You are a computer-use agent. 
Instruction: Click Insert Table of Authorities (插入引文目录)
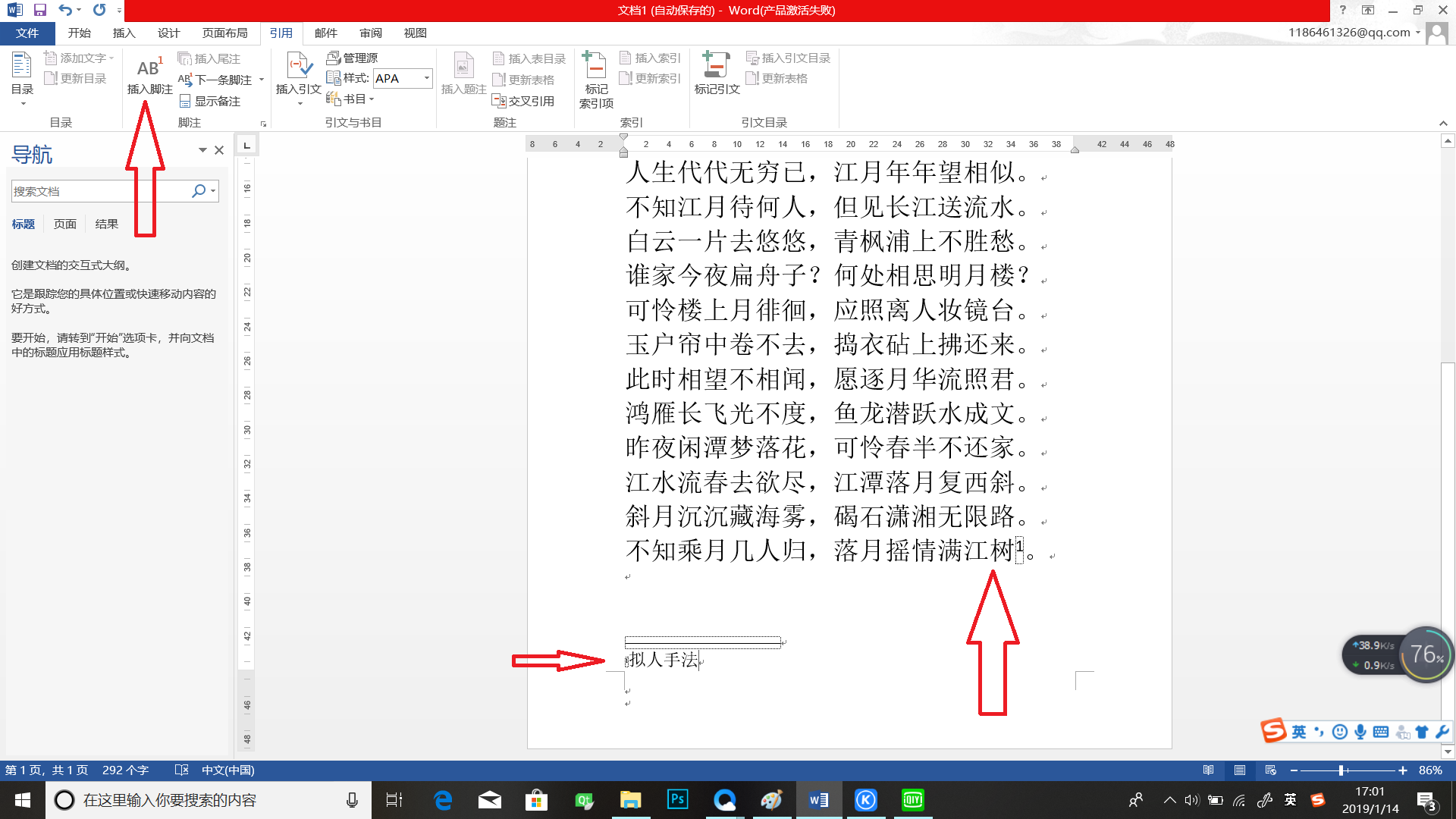(789, 58)
